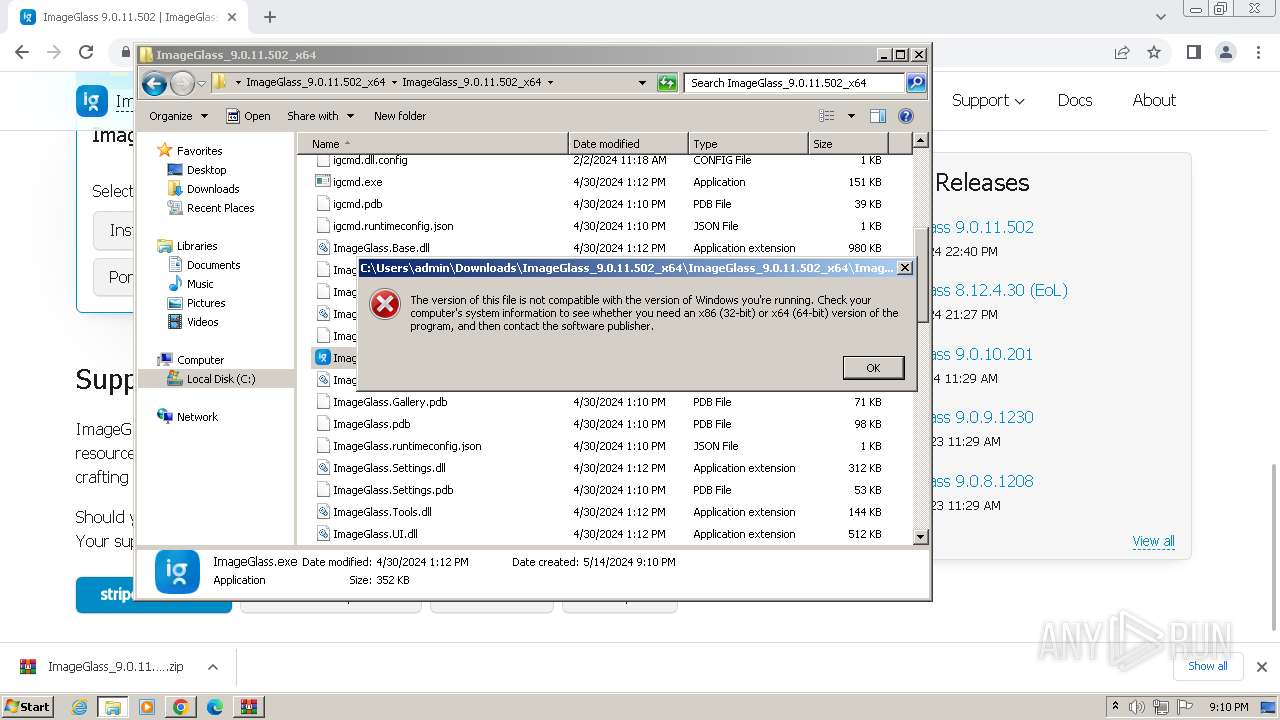The image size is (1280, 720).
Task: Select Downloads in navigation pane
Action: click(212, 189)
